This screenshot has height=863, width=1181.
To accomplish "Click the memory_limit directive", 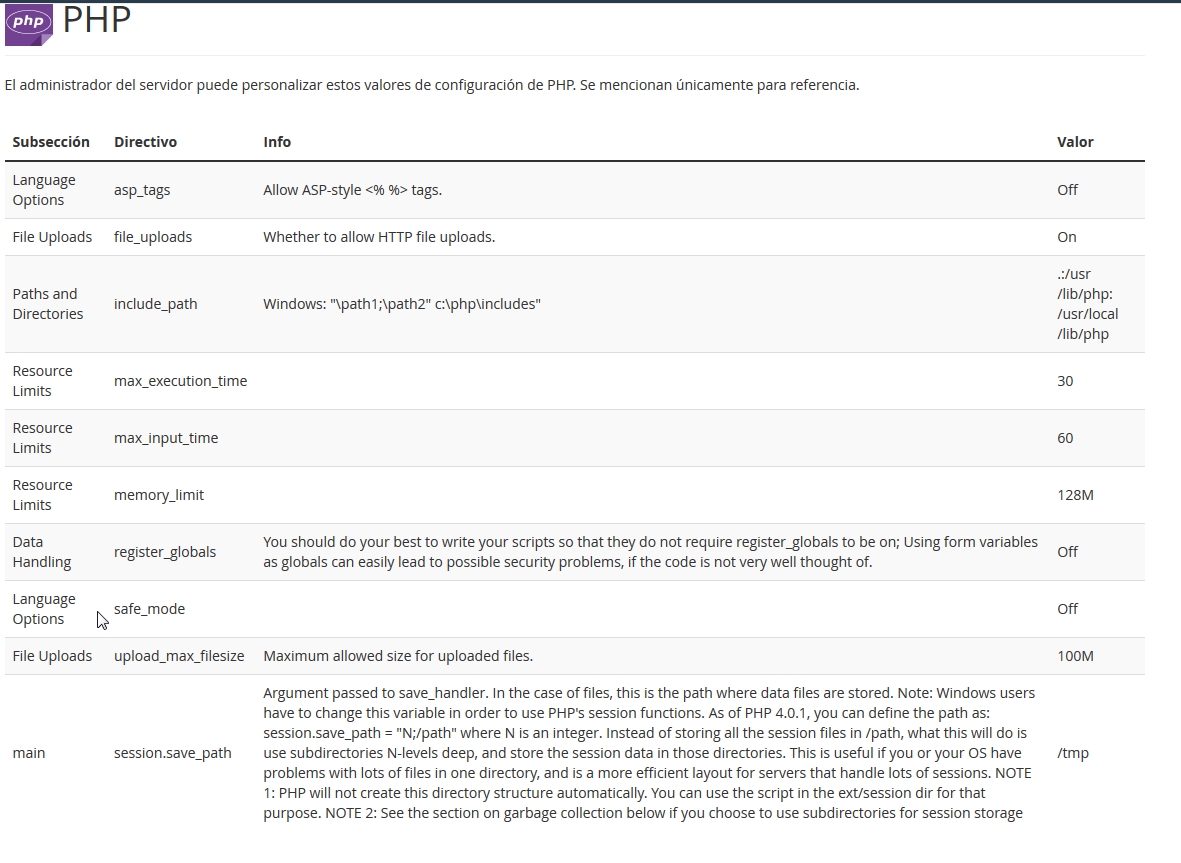I will coord(159,495).
